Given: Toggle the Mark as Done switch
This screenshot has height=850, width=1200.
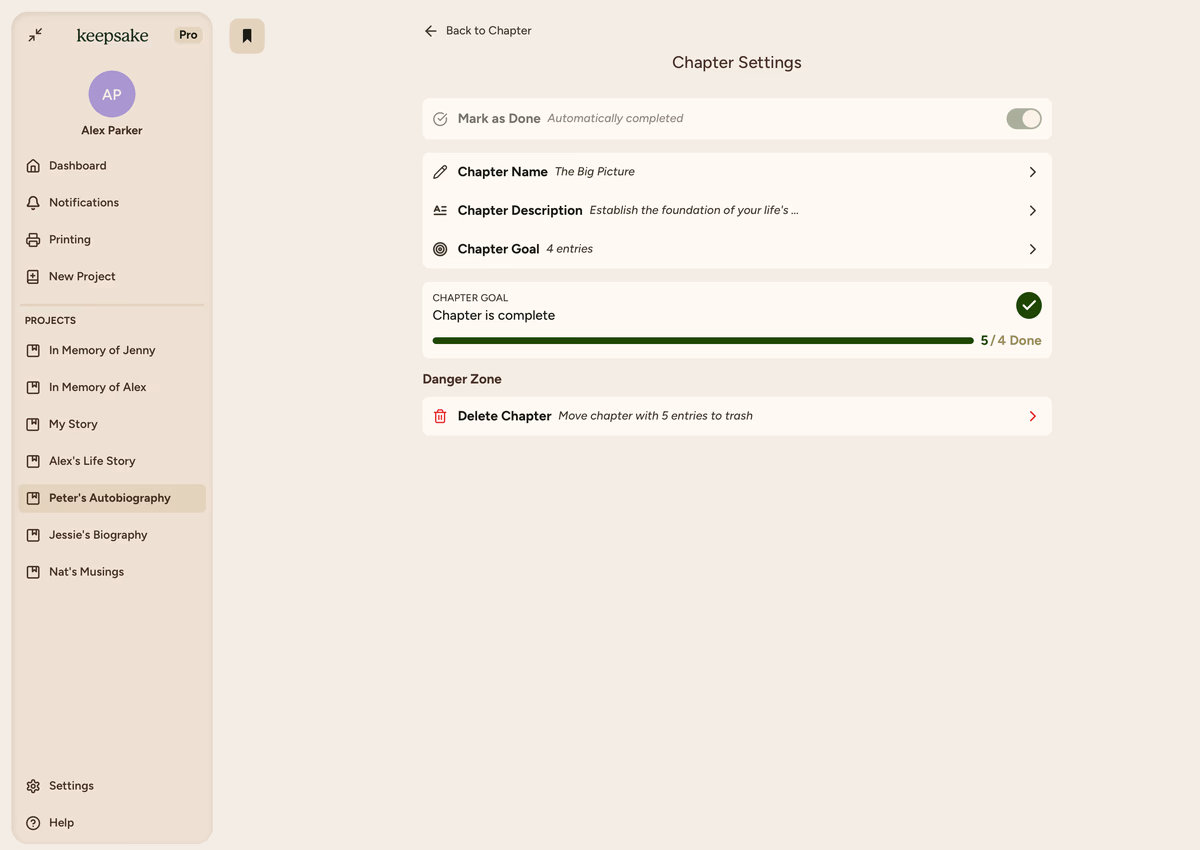Looking at the screenshot, I should (x=1023, y=119).
